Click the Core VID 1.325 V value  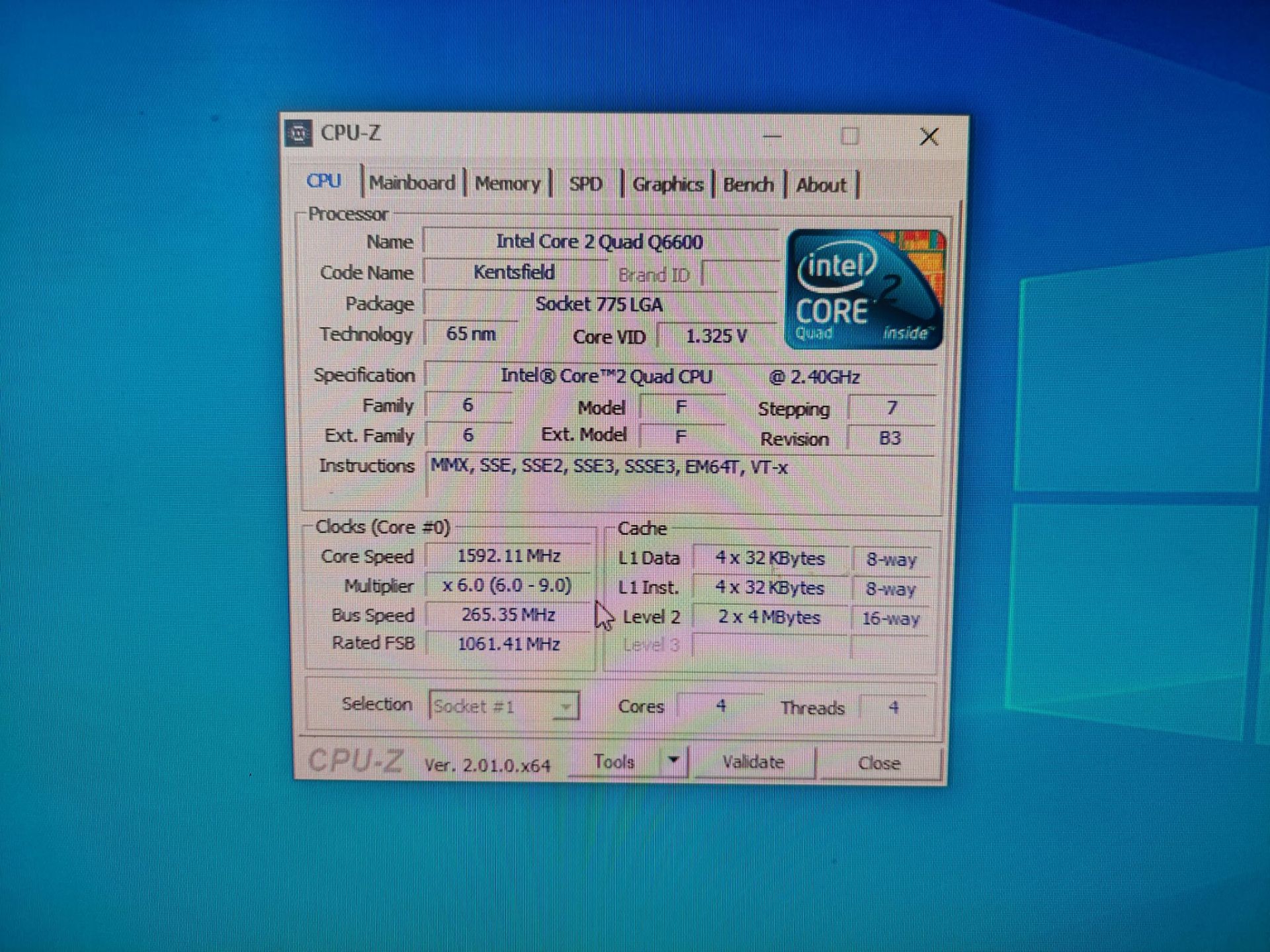(x=716, y=336)
